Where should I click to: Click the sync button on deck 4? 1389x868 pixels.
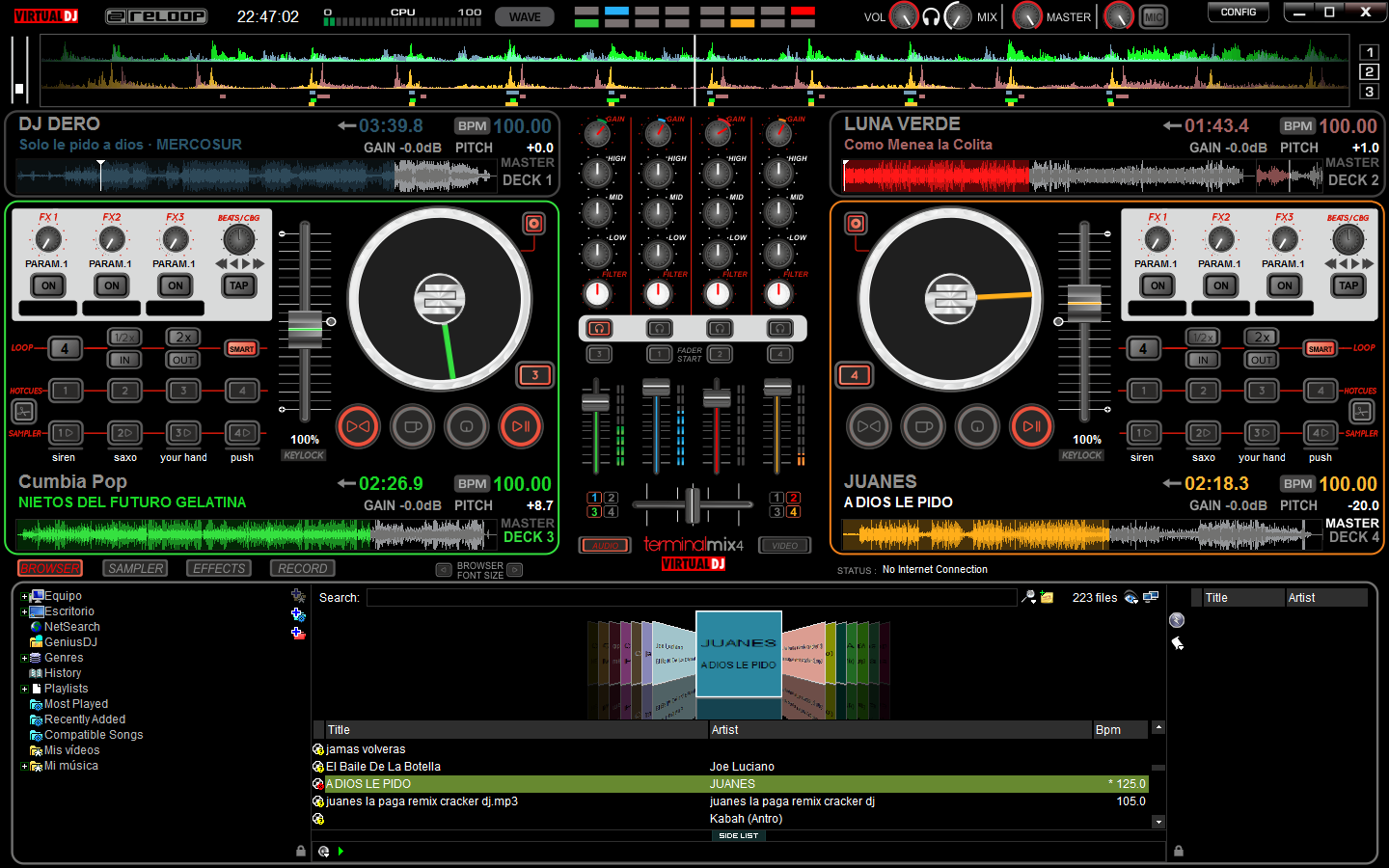[x=868, y=426]
